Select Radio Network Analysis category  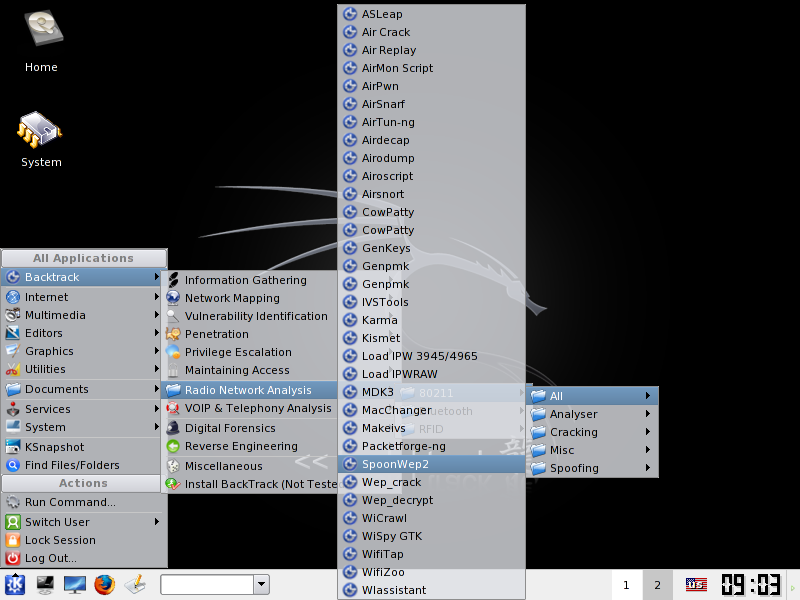[250, 390]
